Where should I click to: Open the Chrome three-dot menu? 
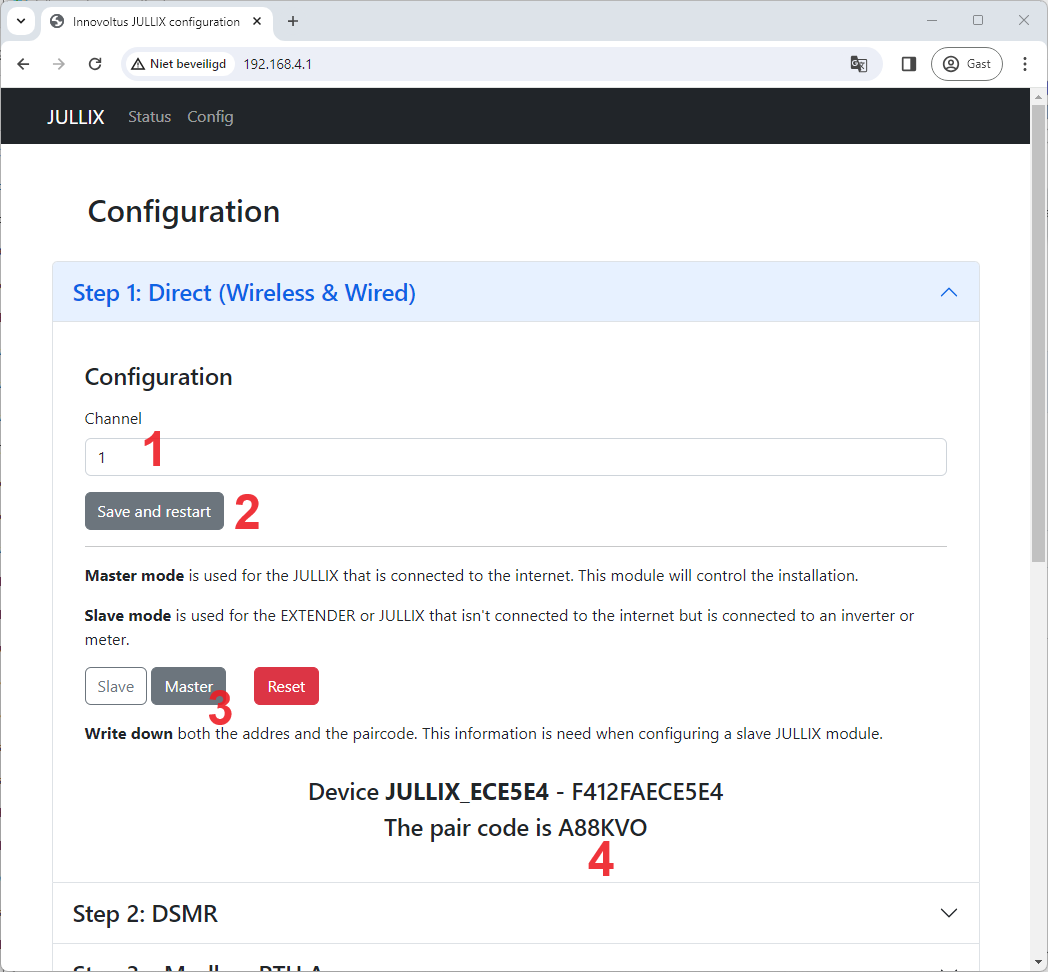pyautogui.click(x=1025, y=64)
